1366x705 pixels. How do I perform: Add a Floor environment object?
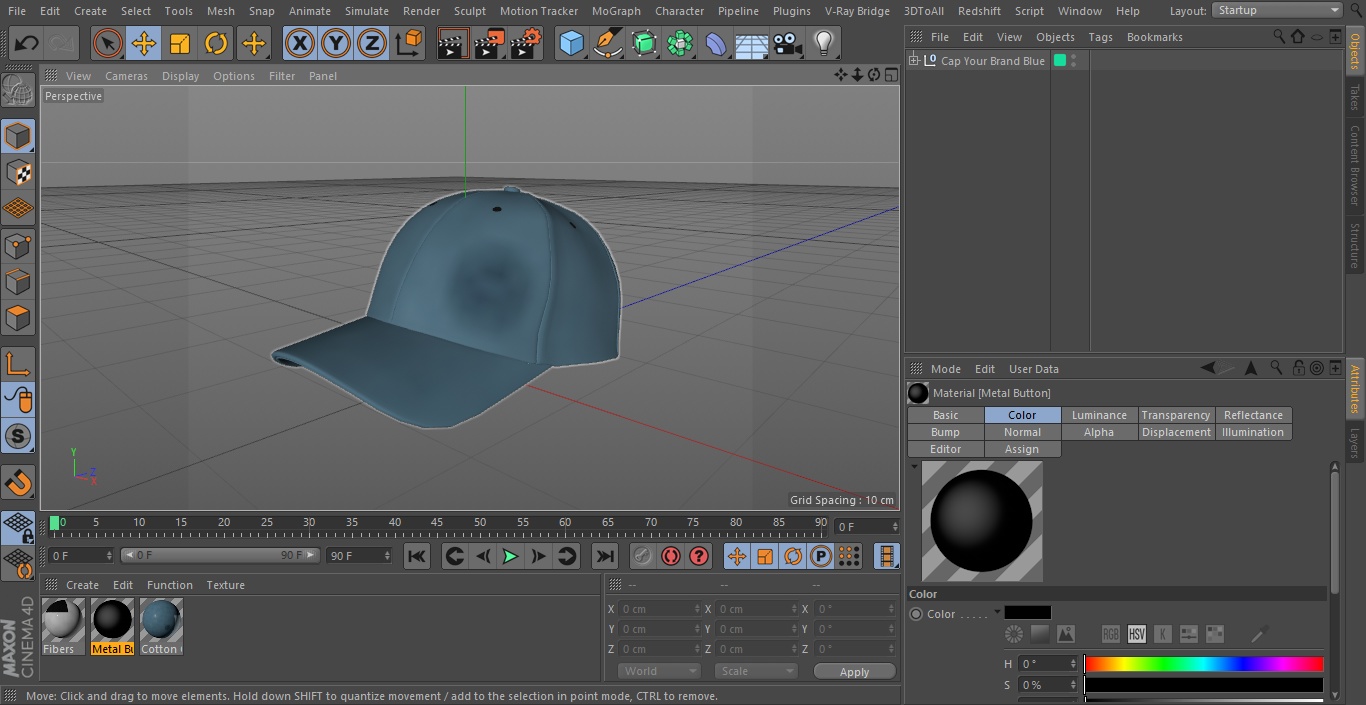click(x=752, y=44)
